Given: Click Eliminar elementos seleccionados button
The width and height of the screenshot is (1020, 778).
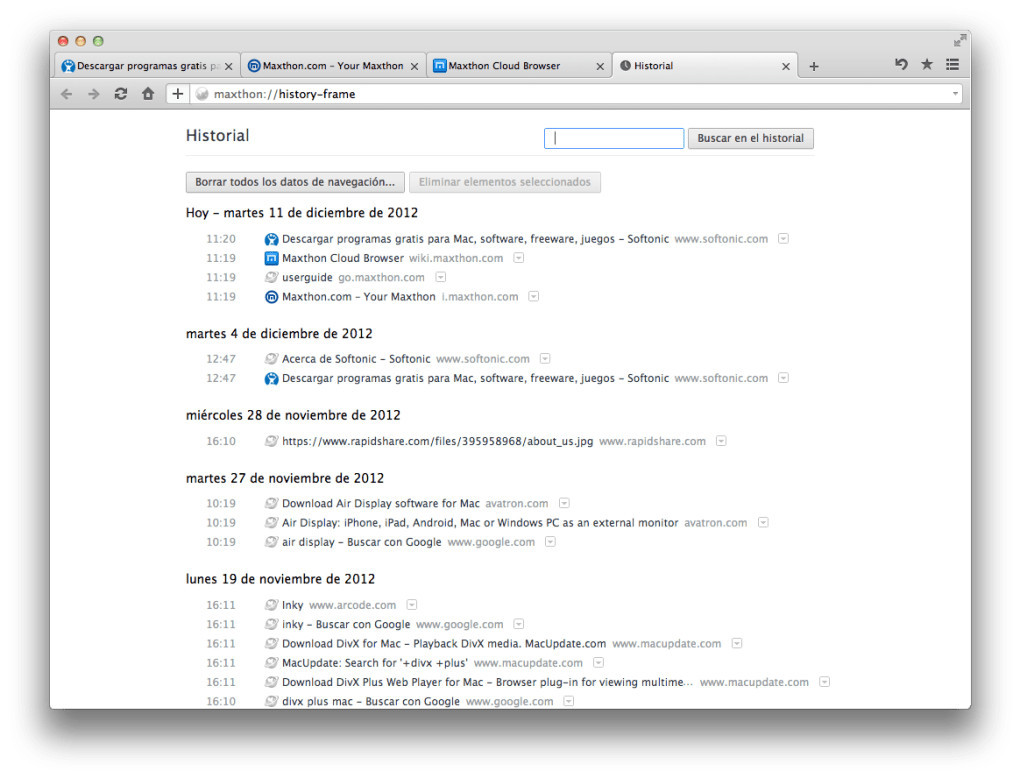Looking at the screenshot, I should [x=505, y=182].
